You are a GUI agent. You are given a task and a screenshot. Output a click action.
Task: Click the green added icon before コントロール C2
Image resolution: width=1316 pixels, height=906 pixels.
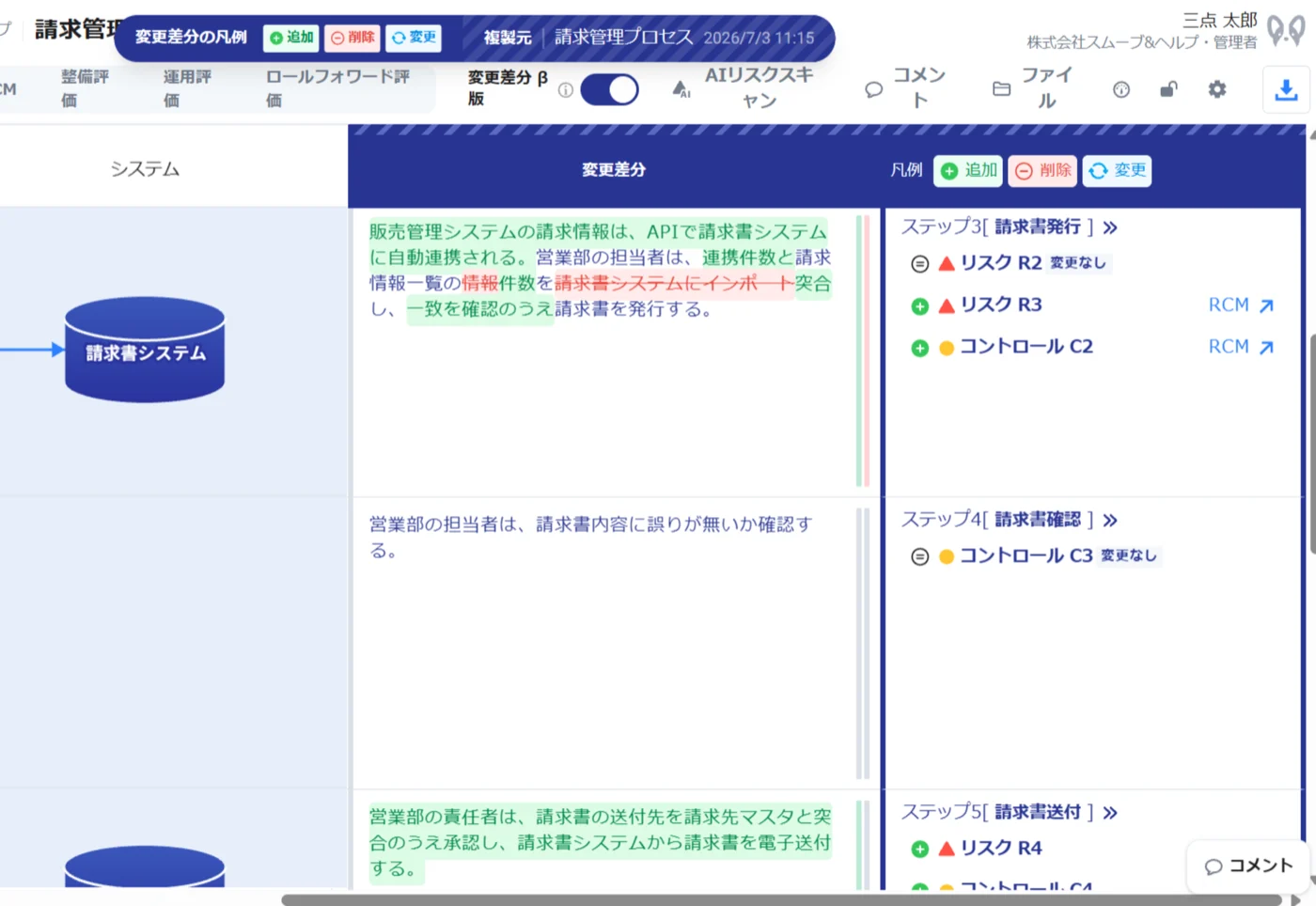coord(920,349)
